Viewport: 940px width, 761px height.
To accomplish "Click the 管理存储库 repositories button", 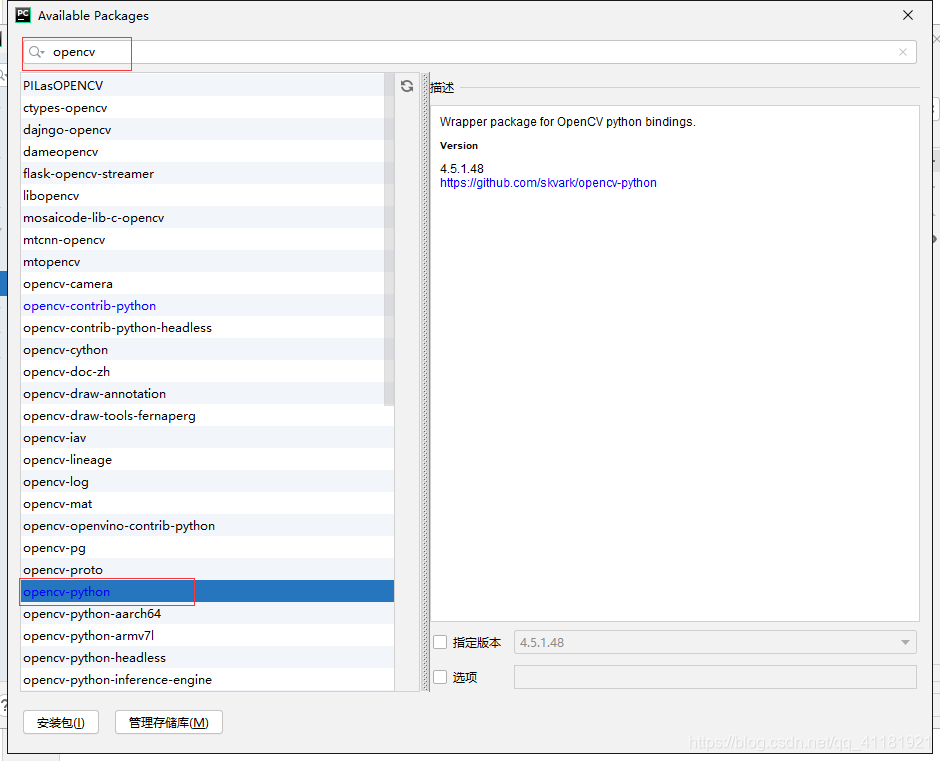I will click(168, 722).
